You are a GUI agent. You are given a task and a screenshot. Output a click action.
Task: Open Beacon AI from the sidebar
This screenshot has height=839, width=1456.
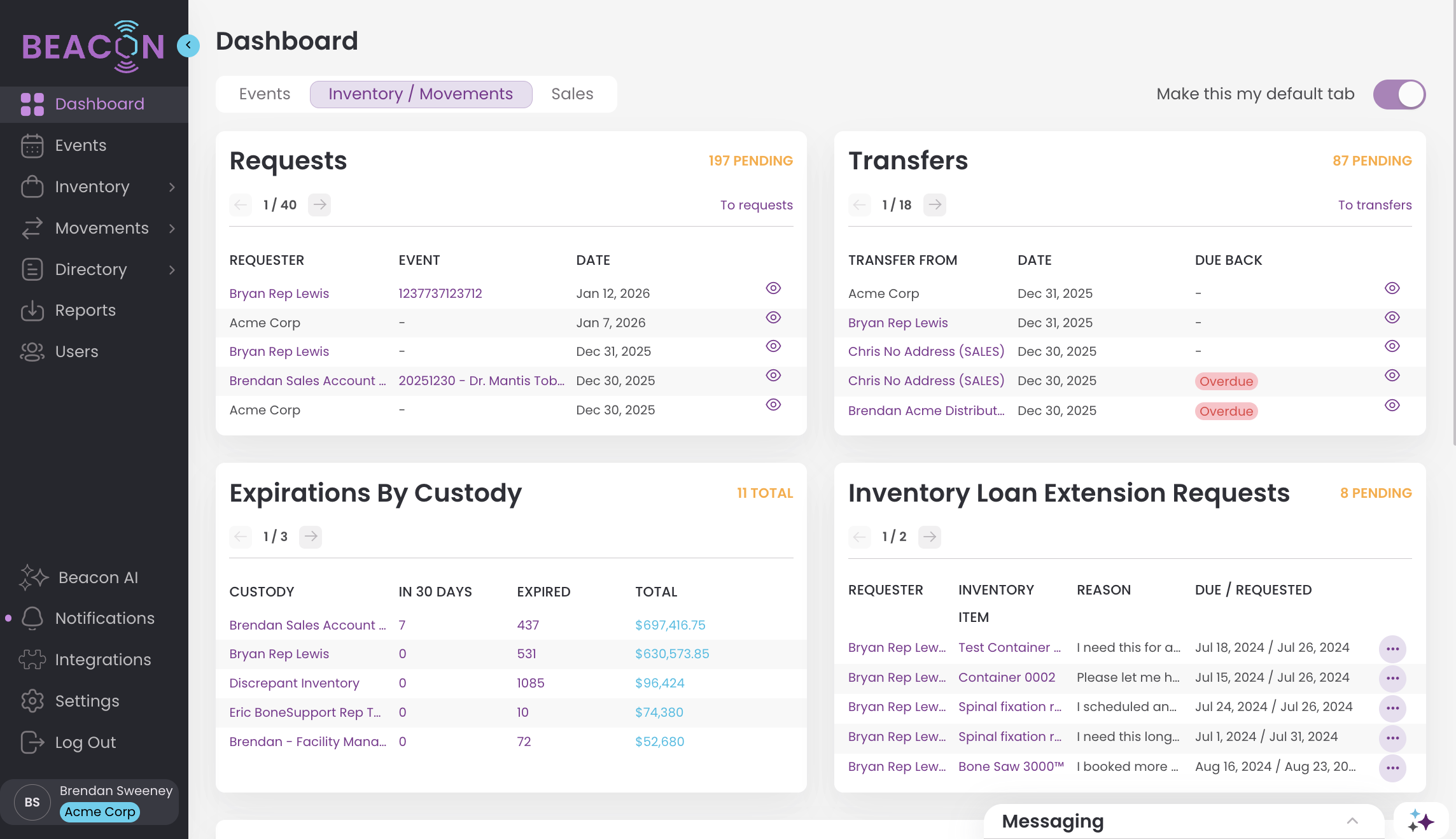[x=97, y=577]
